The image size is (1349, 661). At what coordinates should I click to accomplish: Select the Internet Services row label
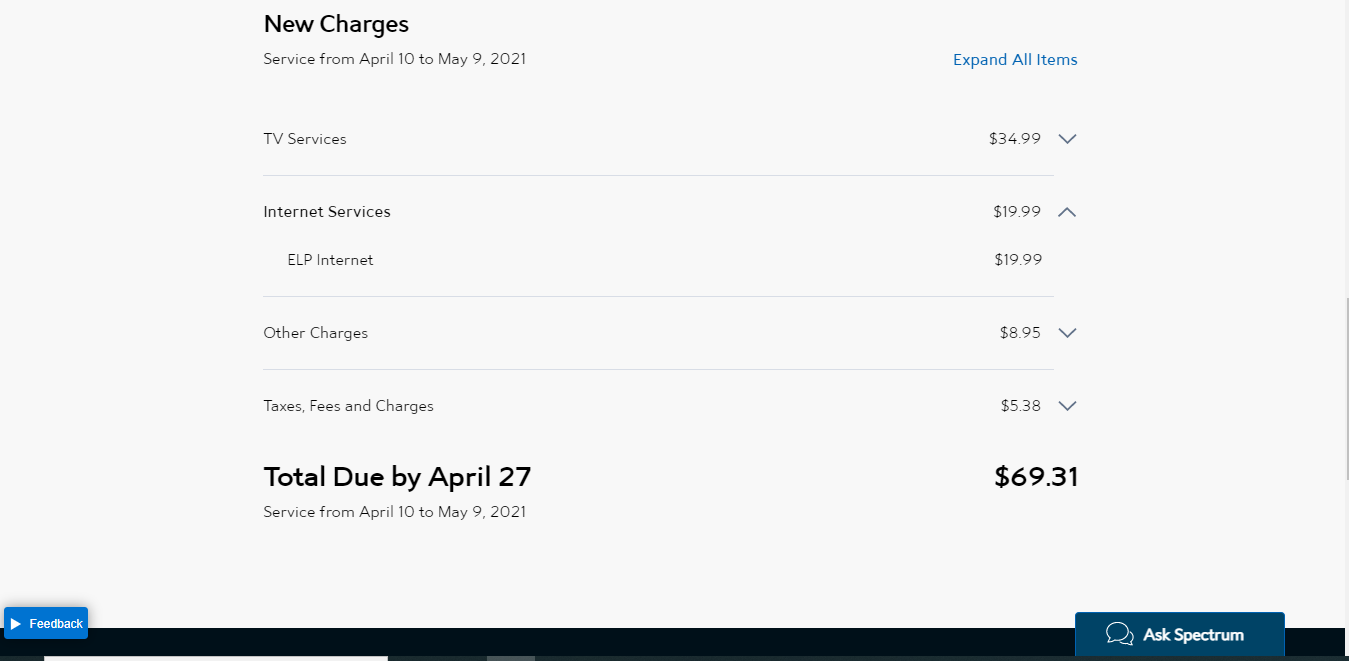pos(327,212)
